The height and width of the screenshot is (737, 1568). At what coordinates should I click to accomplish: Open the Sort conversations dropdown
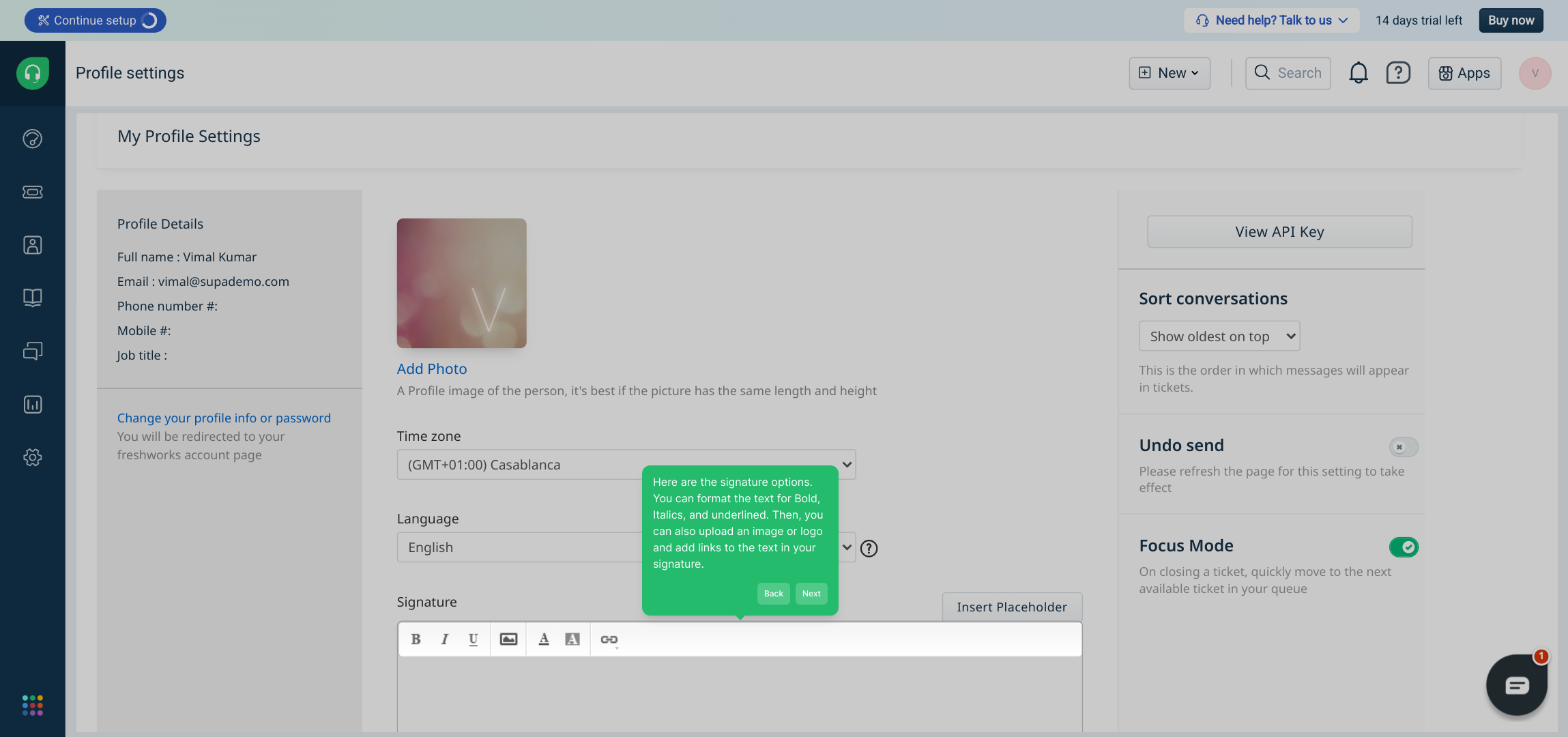[x=1219, y=336]
